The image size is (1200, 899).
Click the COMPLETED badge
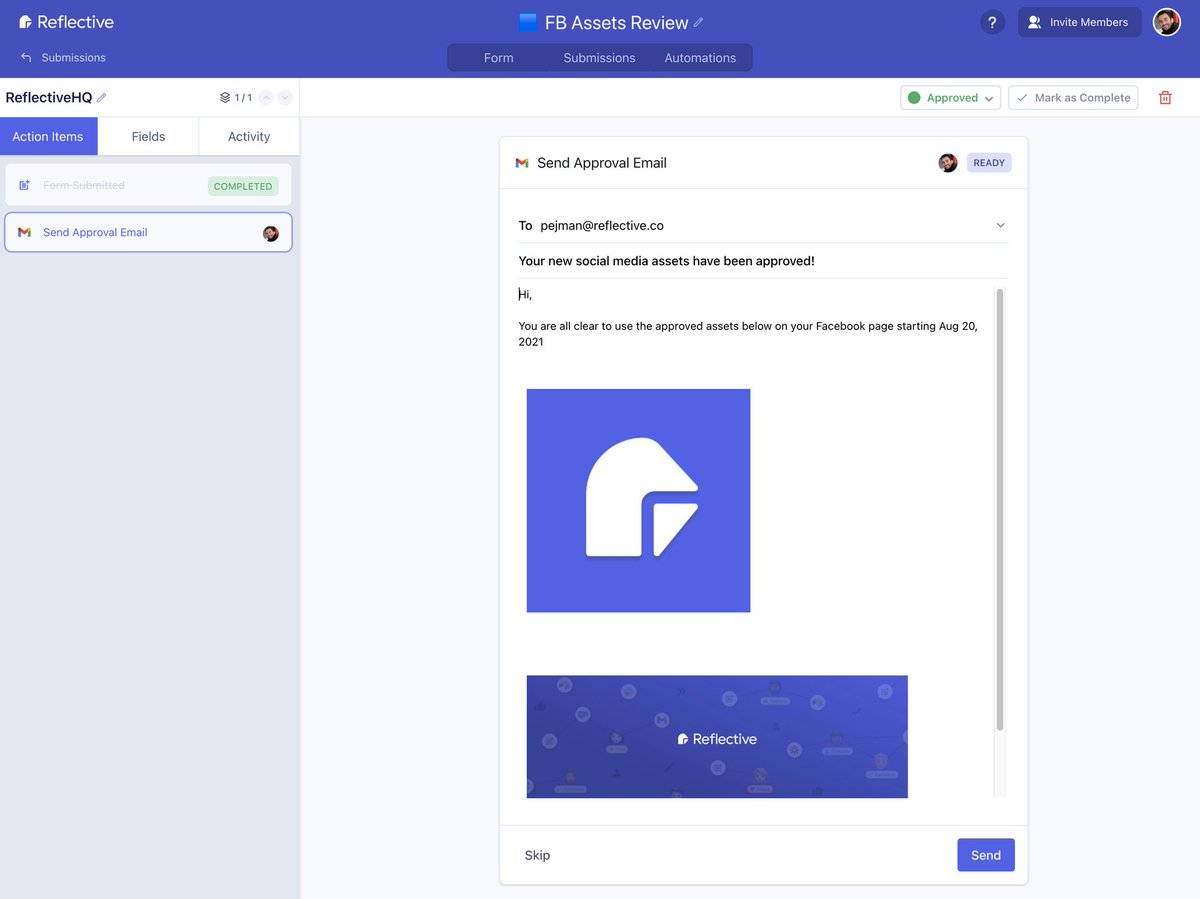coord(243,186)
